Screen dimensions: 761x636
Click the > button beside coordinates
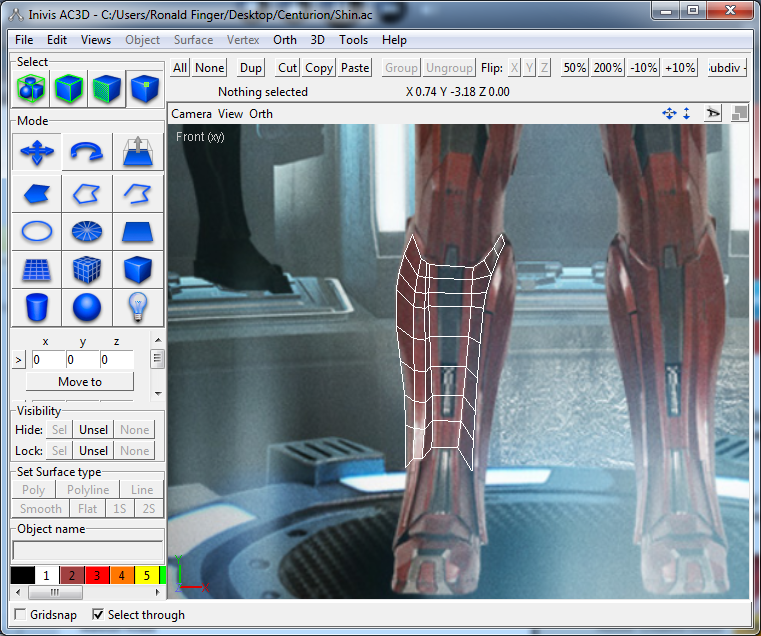click(x=18, y=360)
